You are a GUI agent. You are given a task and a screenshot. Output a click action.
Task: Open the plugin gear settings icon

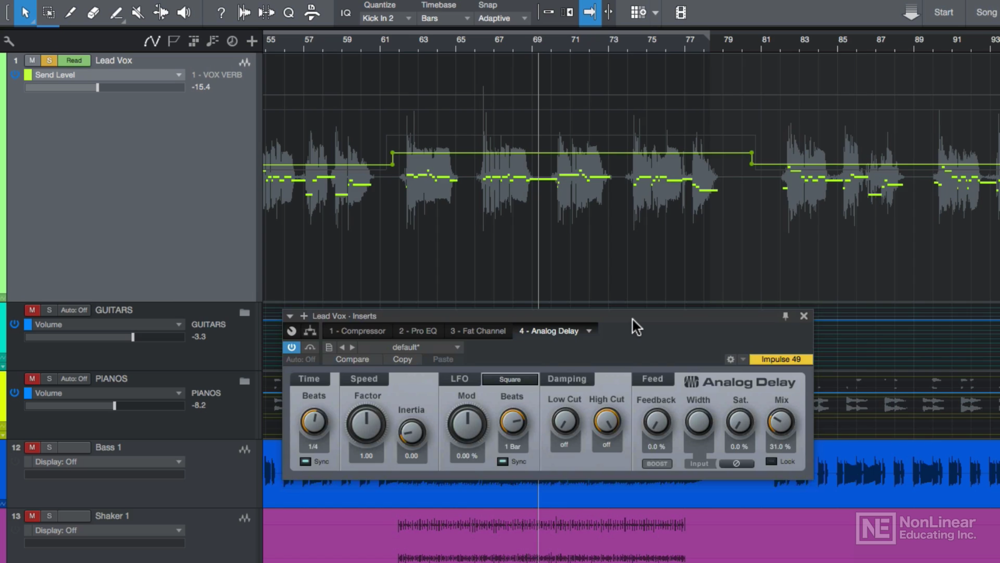click(x=730, y=359)
